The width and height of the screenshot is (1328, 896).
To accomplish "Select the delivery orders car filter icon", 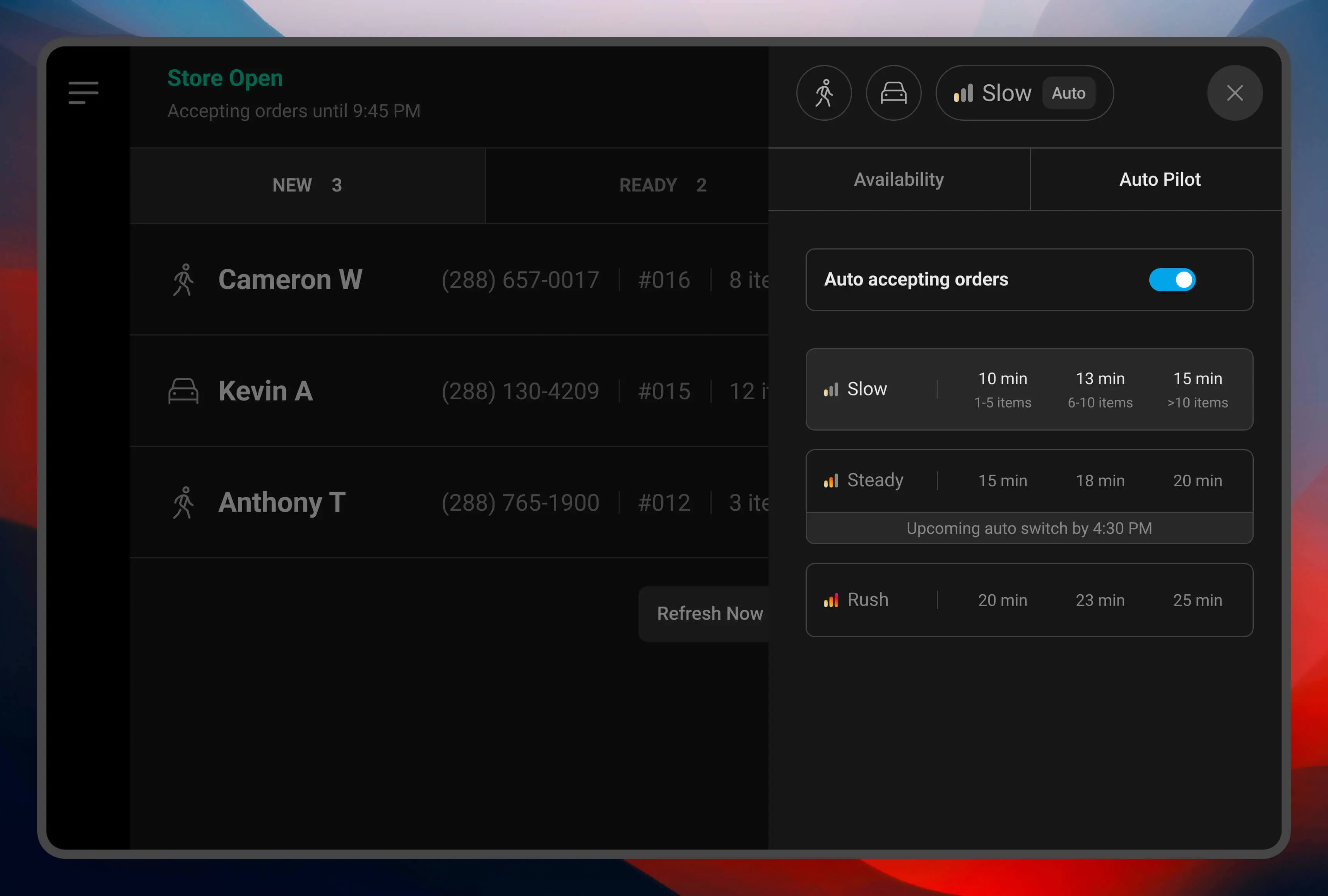I will (x=894, y=92).
